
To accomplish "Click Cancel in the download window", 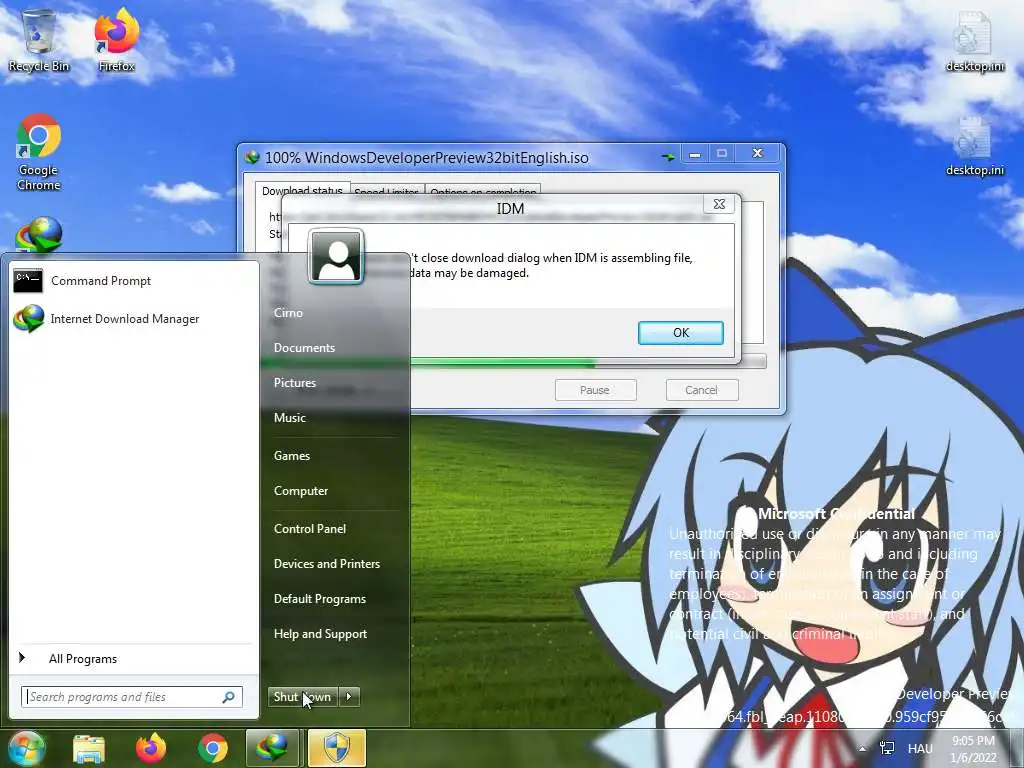I will pos(701,390).
